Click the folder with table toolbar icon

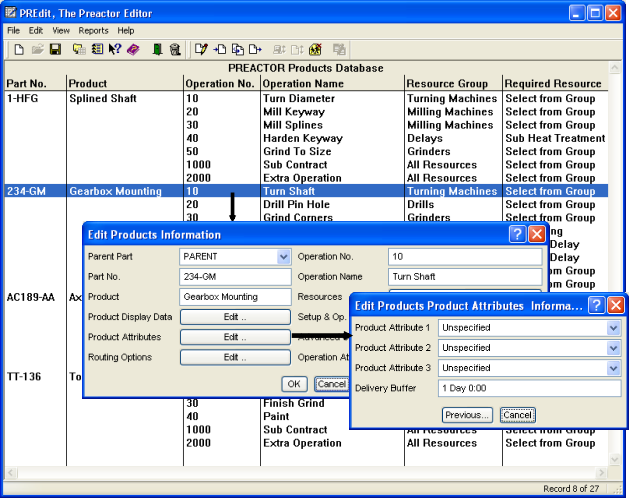(79, 49)
